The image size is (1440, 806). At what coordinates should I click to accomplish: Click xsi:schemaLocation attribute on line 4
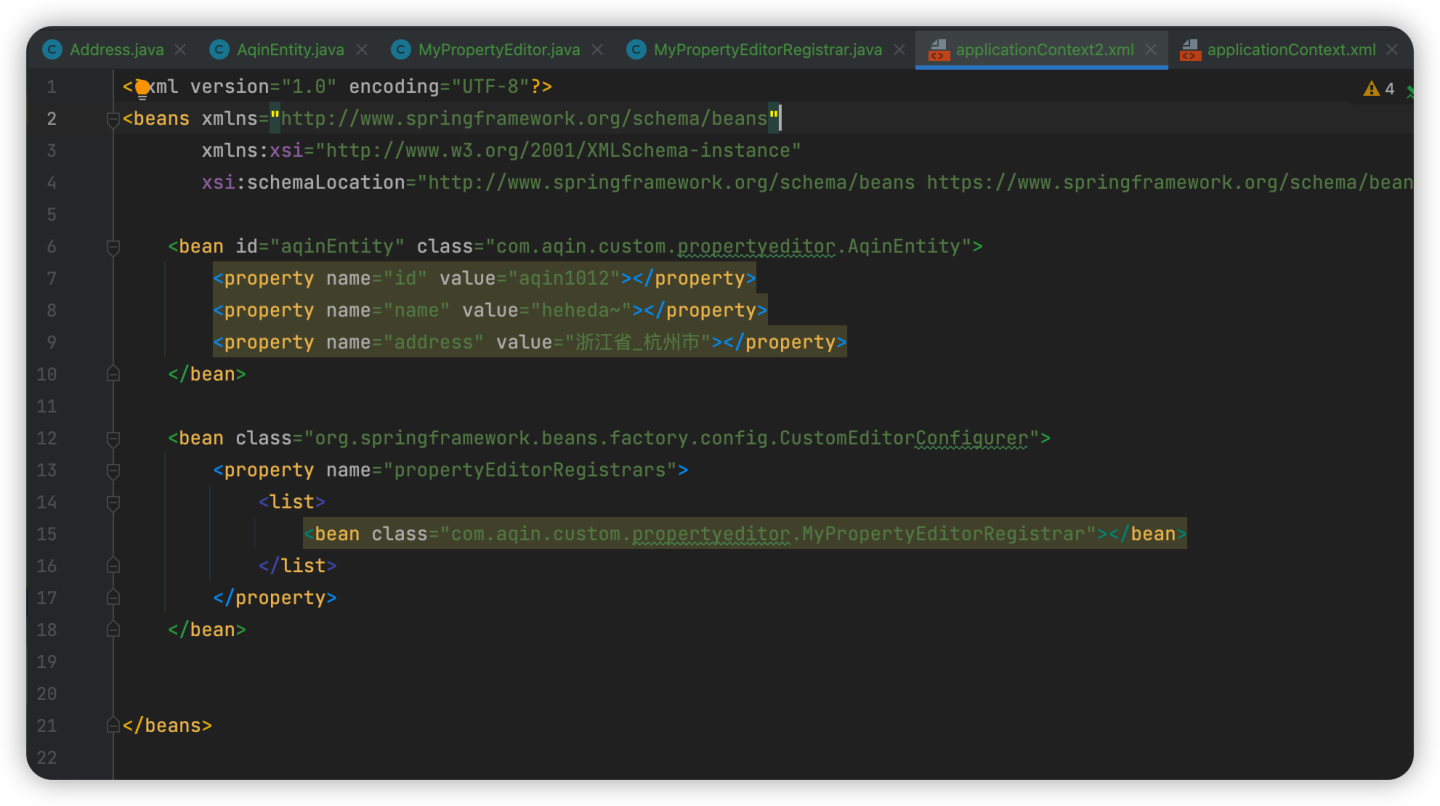click(x=303, y=182)
